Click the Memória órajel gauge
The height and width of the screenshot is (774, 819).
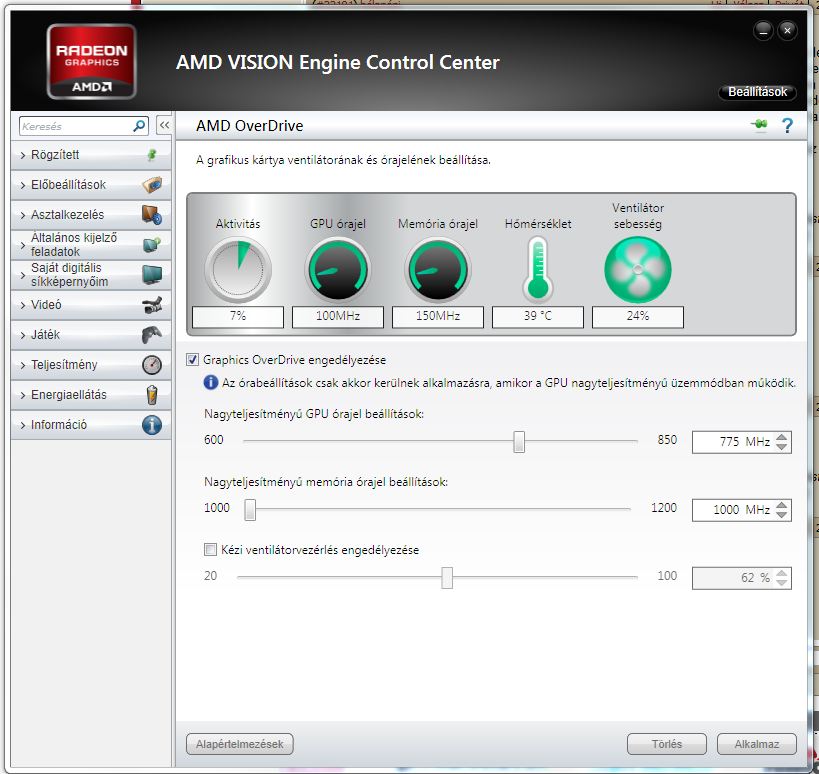click(438, 269)
